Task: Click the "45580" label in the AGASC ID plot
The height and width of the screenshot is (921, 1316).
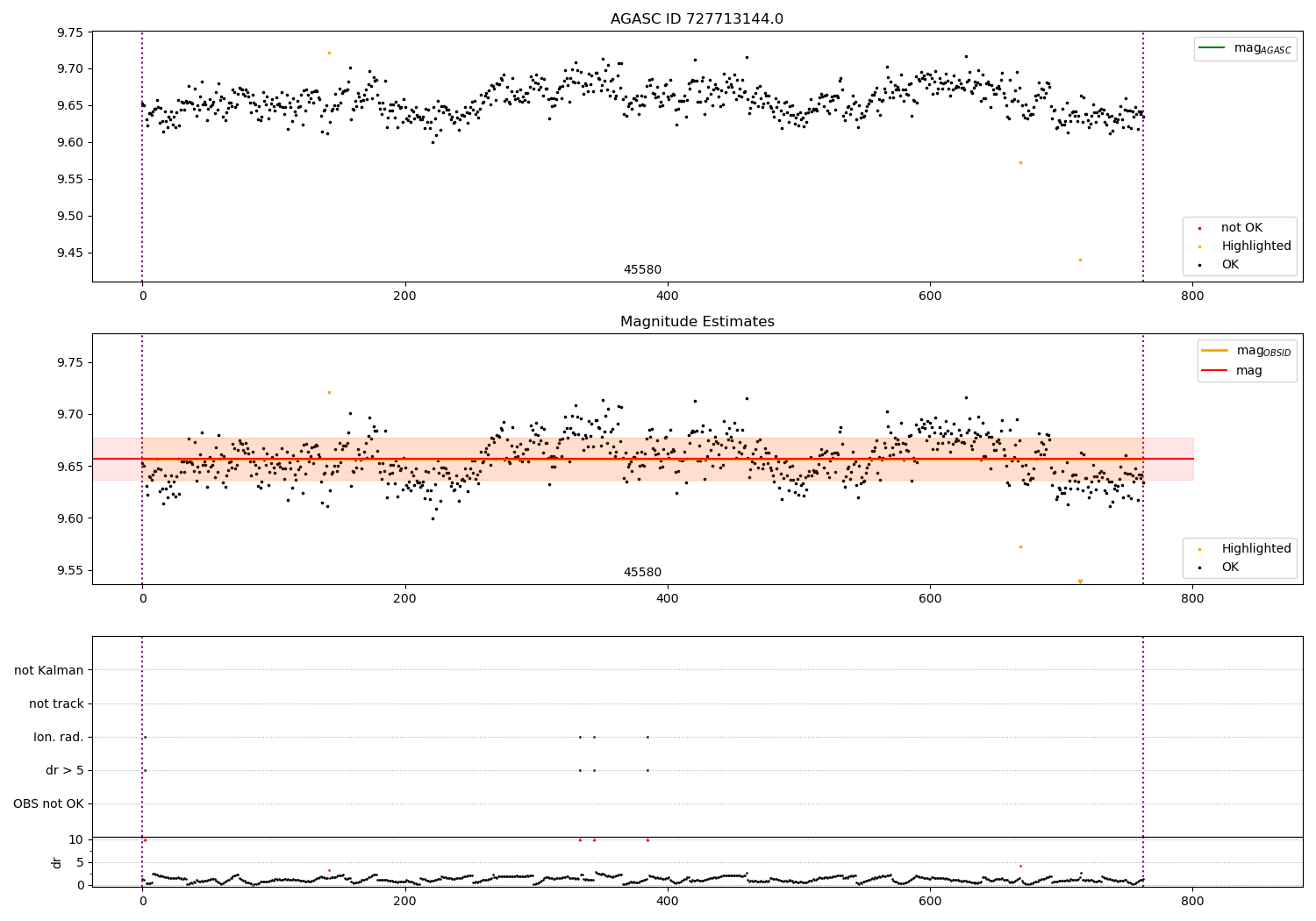Action: coord(642,270)
